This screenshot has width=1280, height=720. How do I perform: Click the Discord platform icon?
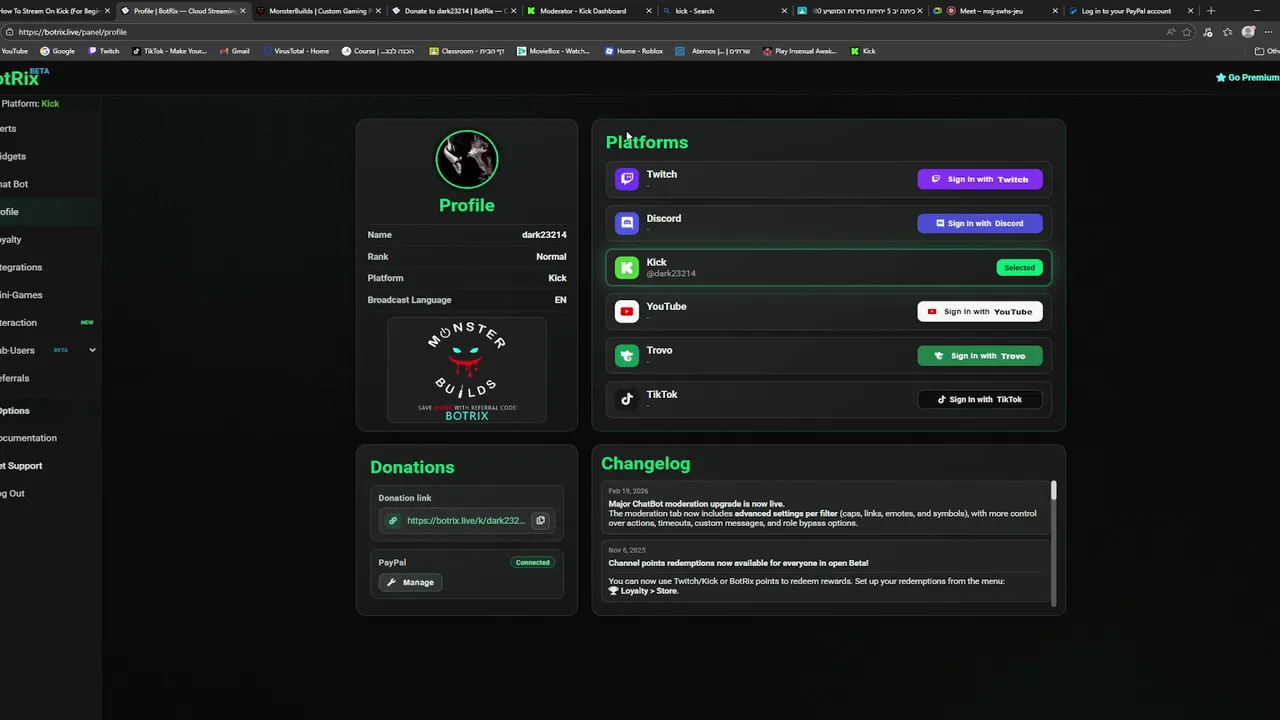coord(627,223)
